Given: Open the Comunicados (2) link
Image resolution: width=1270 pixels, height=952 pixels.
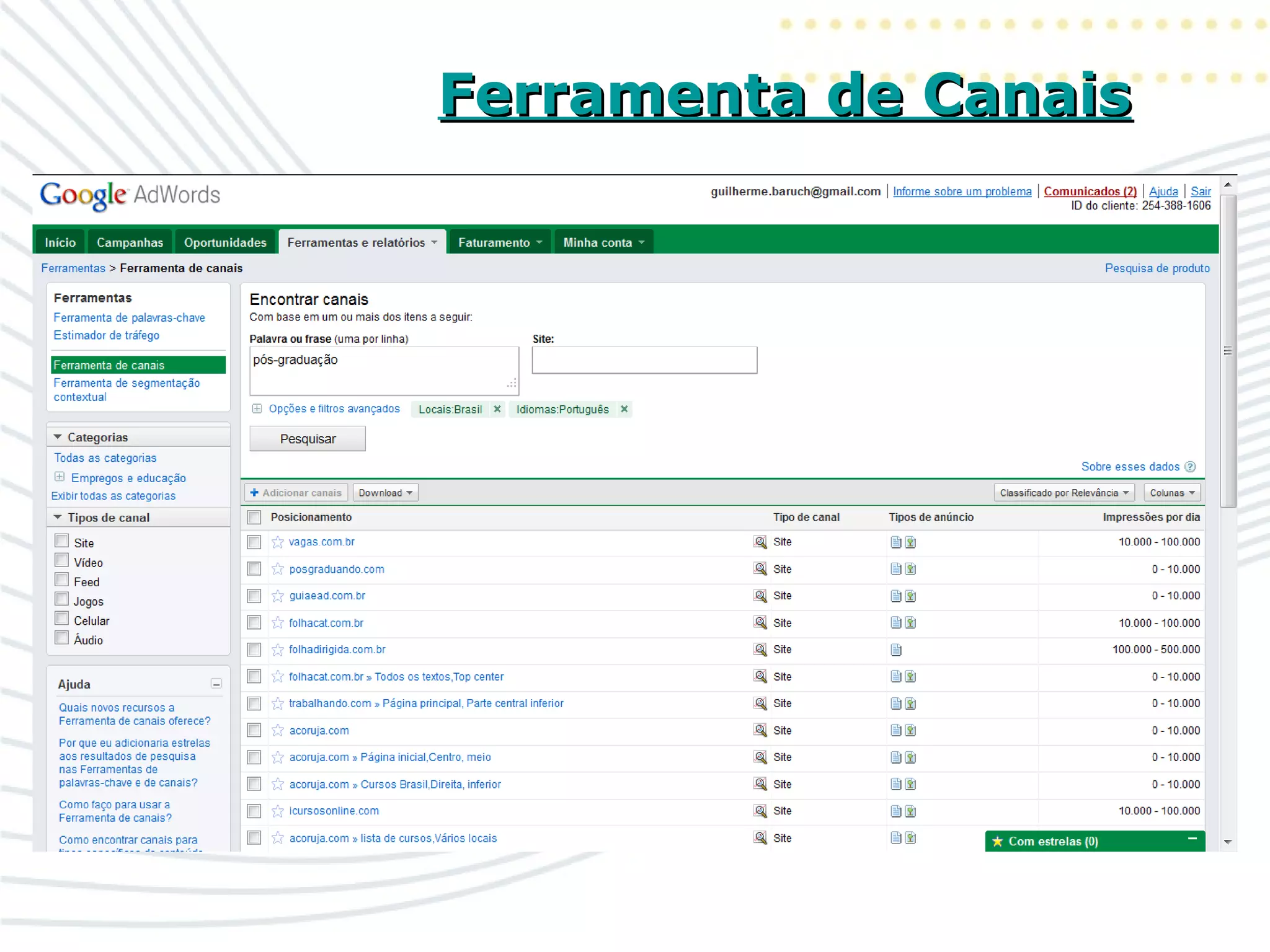Looking at the screenshot, I should [x=1090, y=192].
